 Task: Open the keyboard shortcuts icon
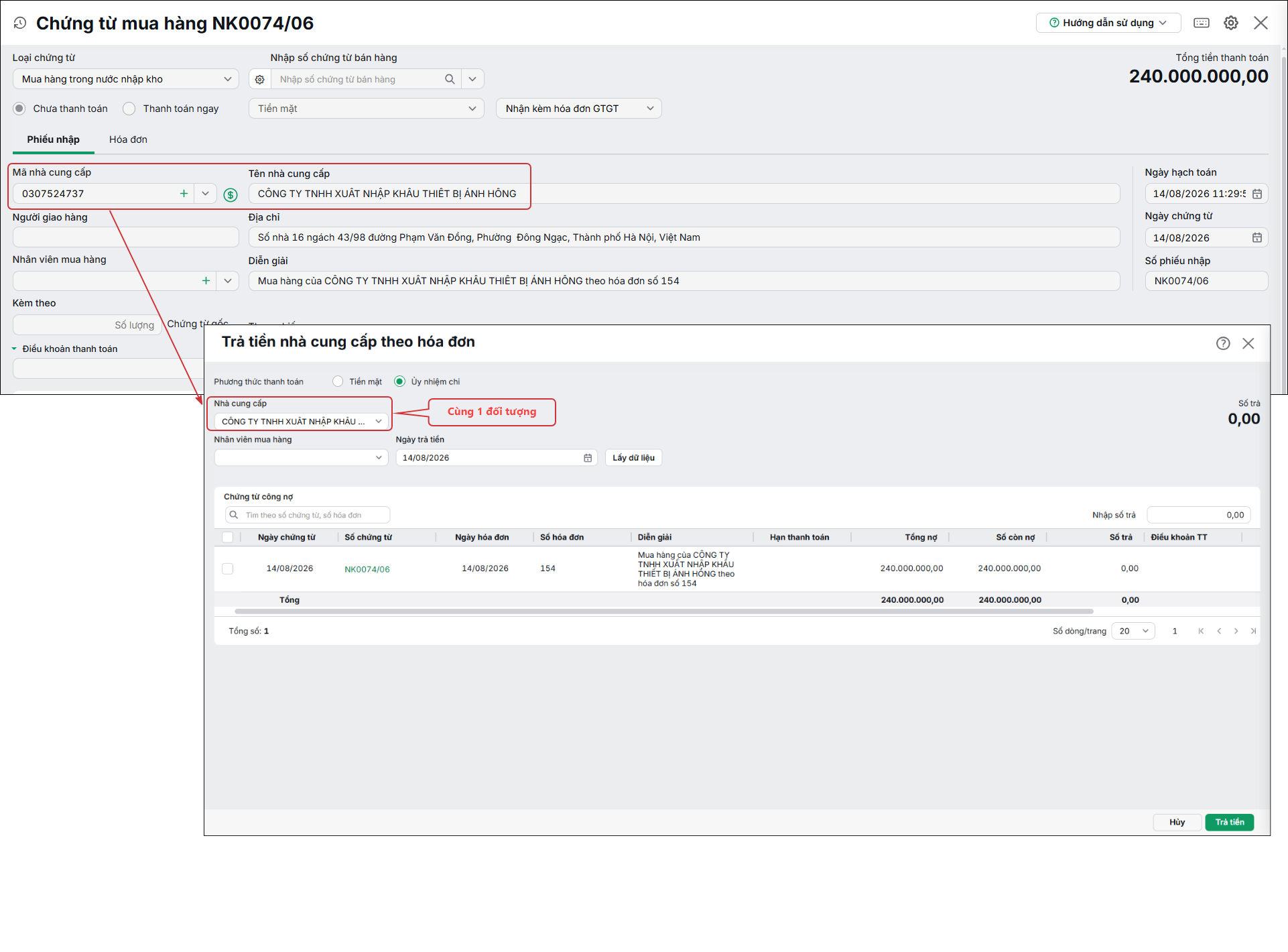(1202, 23)
